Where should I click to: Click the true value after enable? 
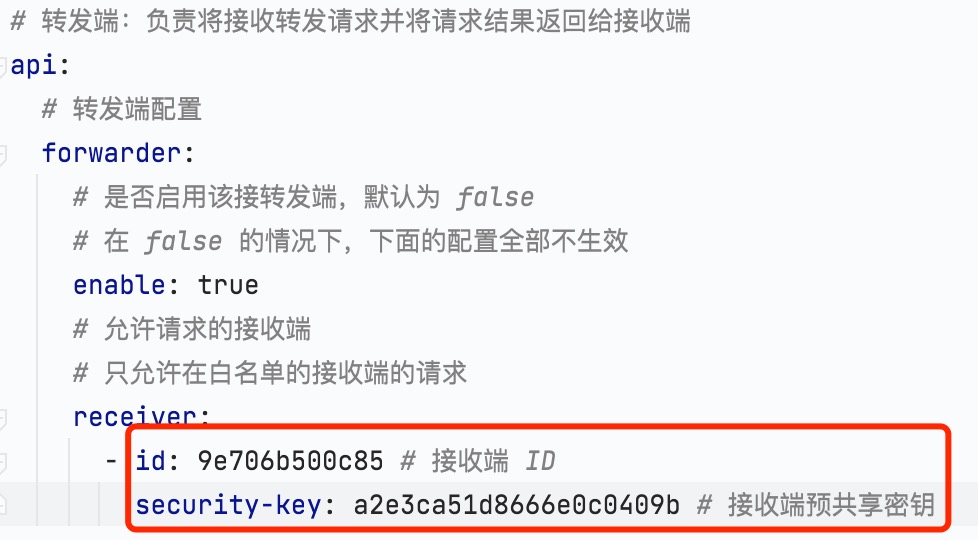tap(228, 285)
